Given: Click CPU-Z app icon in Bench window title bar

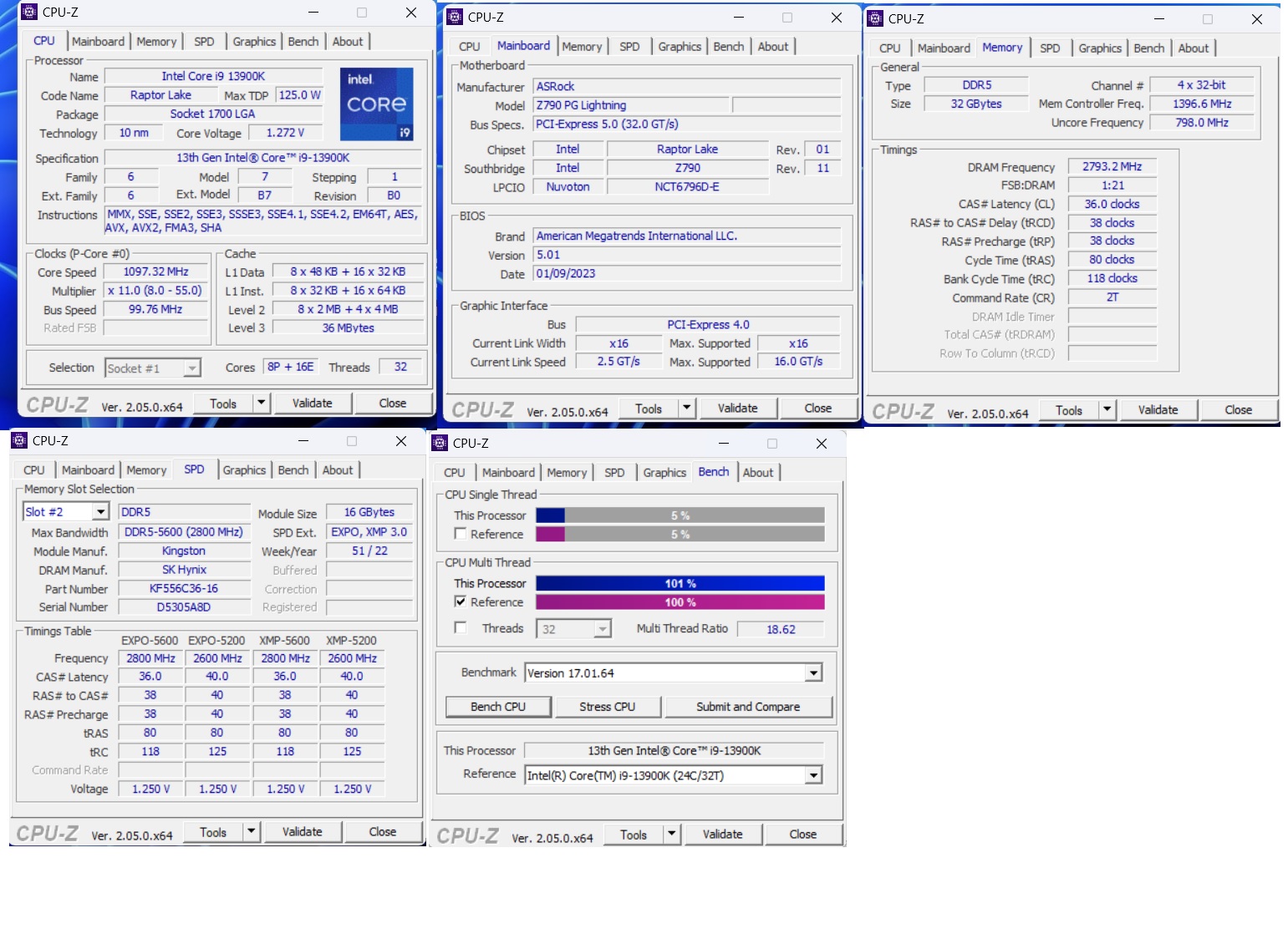Looking at the screenshot, I should click(x=440, y=444).
